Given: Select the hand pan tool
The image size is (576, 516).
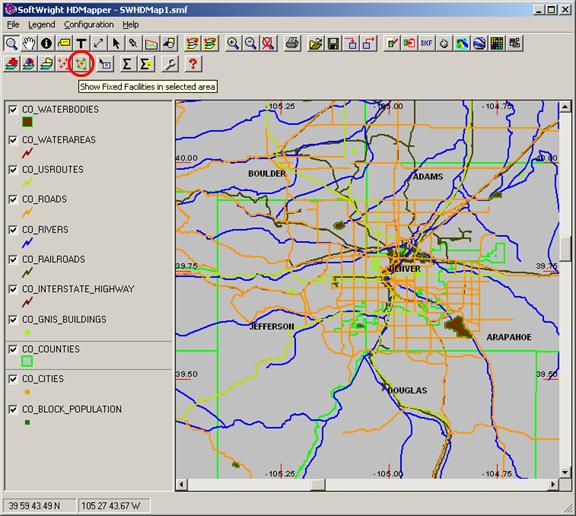Looking at the screenshot, I should tap(29, 44).
